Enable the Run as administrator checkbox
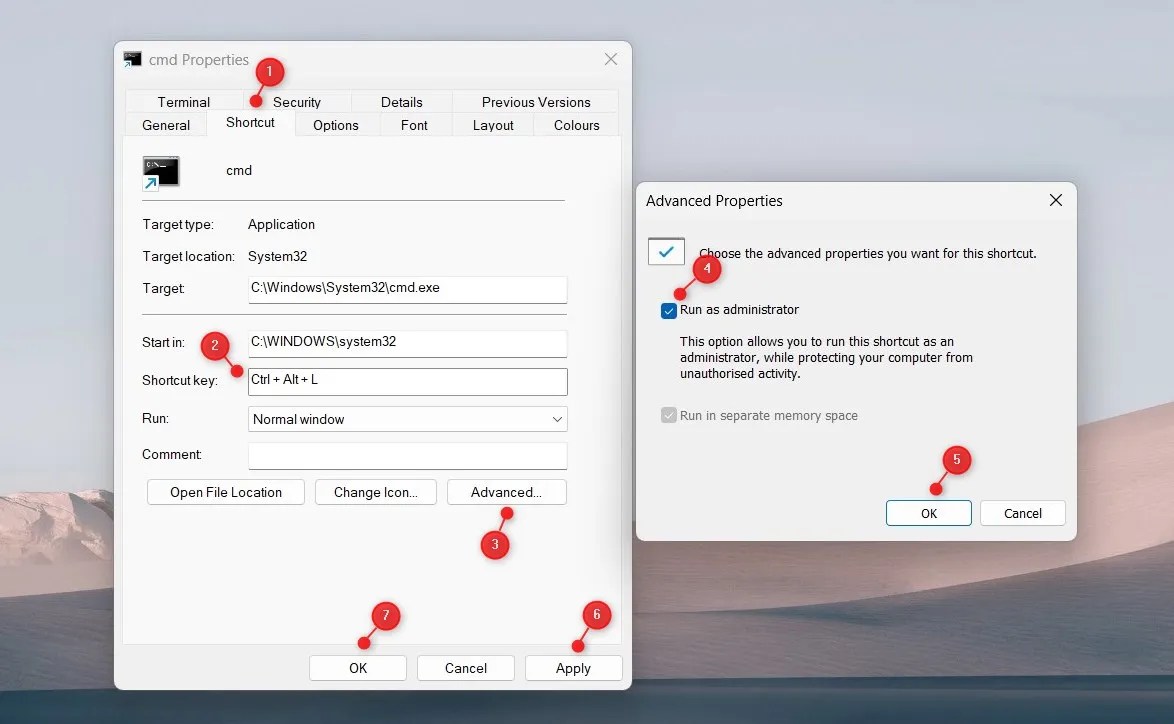The width and height of the screenshot is (1174, 724). click(668, 310)
